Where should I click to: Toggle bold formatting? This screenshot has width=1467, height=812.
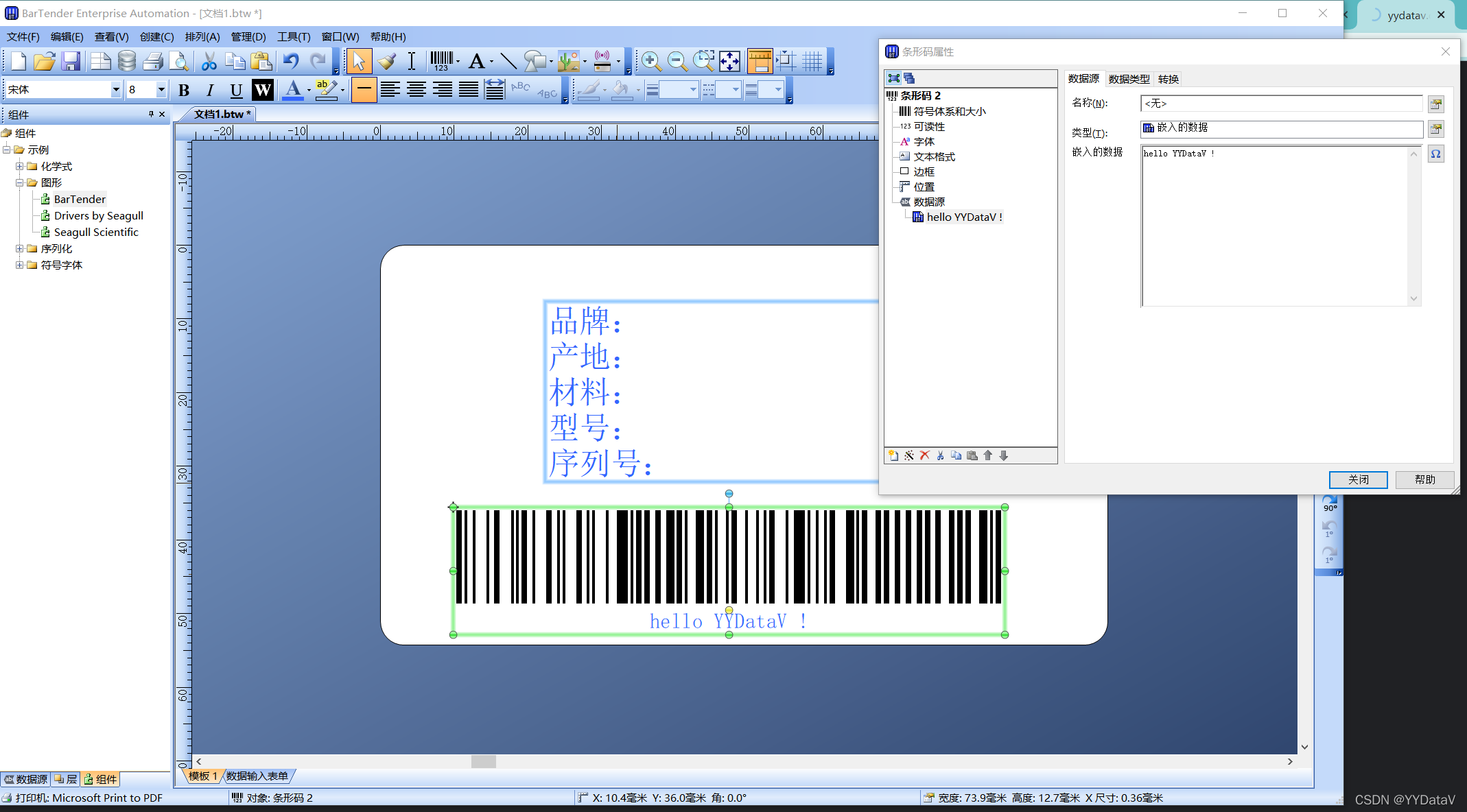pyautogui.click(x=184, y=90)
